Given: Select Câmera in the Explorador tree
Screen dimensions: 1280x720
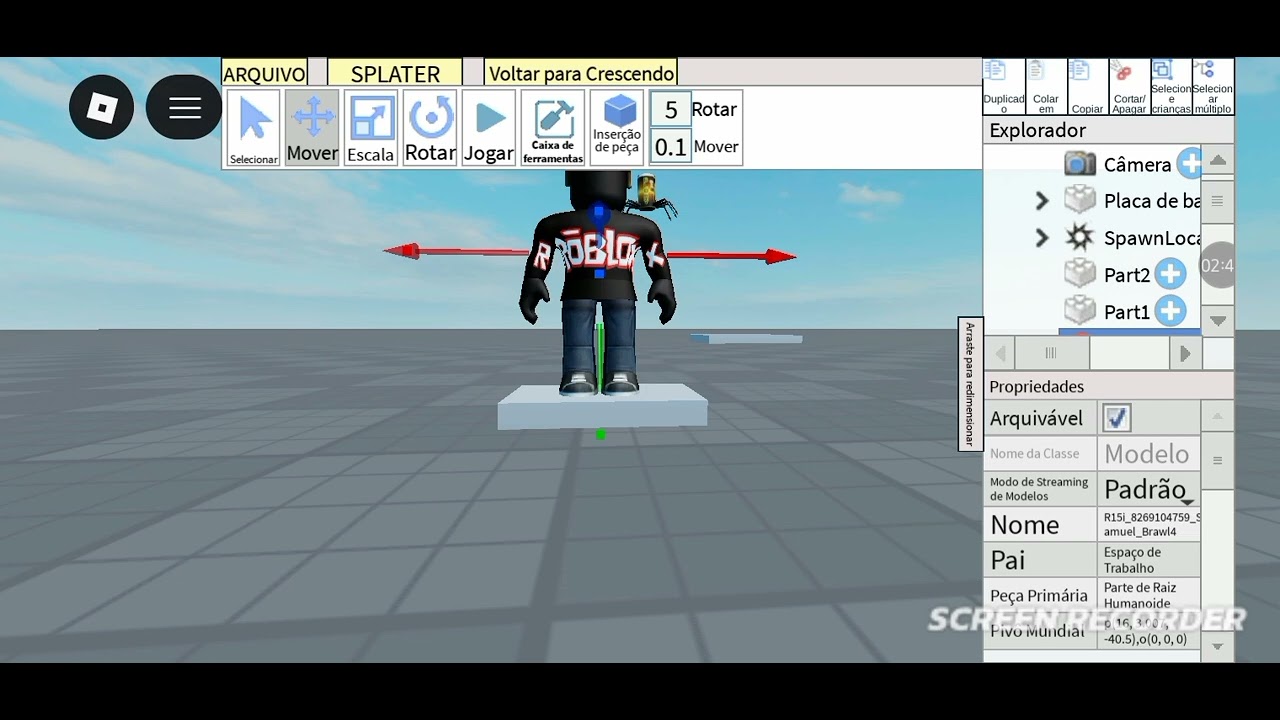Looking at the screenshot, I should [x=1137, y=164].
